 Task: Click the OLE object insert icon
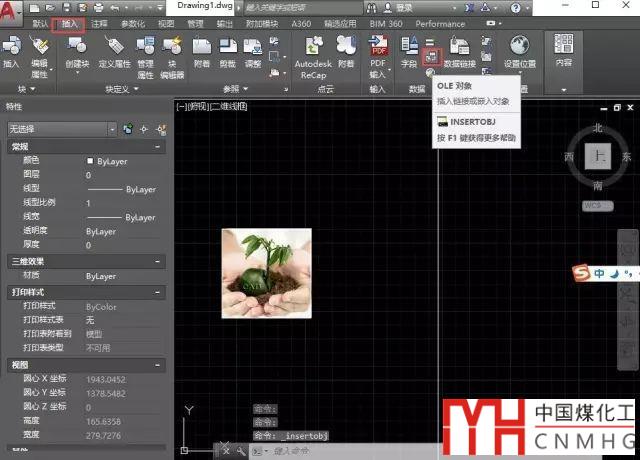click(x=432, y=58)
